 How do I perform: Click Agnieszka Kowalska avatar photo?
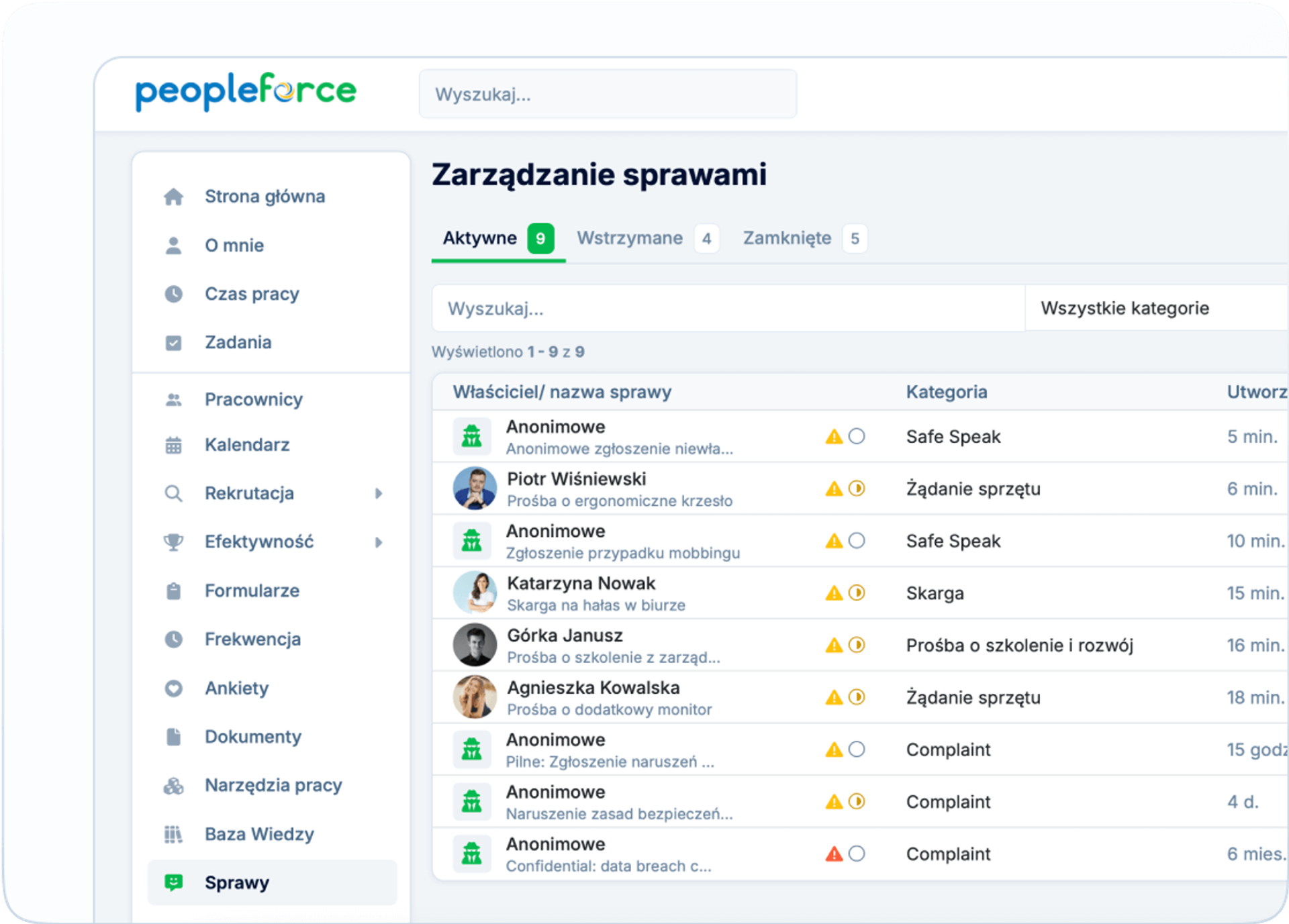[x=475, y=697]
